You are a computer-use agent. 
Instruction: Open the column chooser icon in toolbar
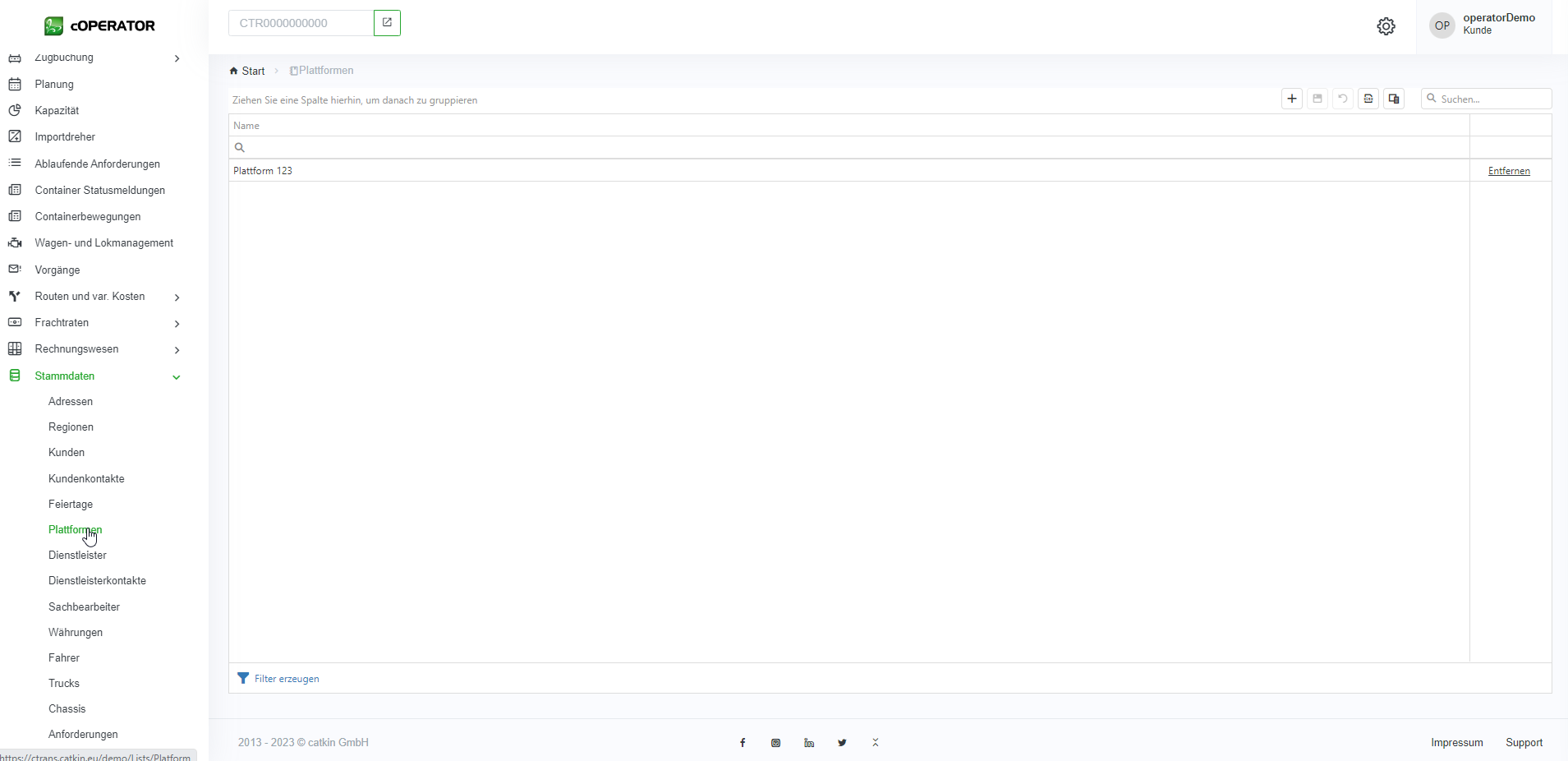[1394, 99]
